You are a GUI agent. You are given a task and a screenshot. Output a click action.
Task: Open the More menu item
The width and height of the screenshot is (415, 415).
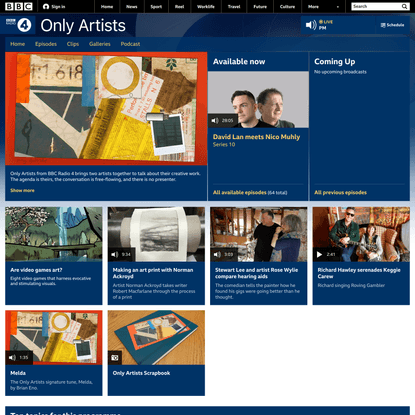click(313, 7)
